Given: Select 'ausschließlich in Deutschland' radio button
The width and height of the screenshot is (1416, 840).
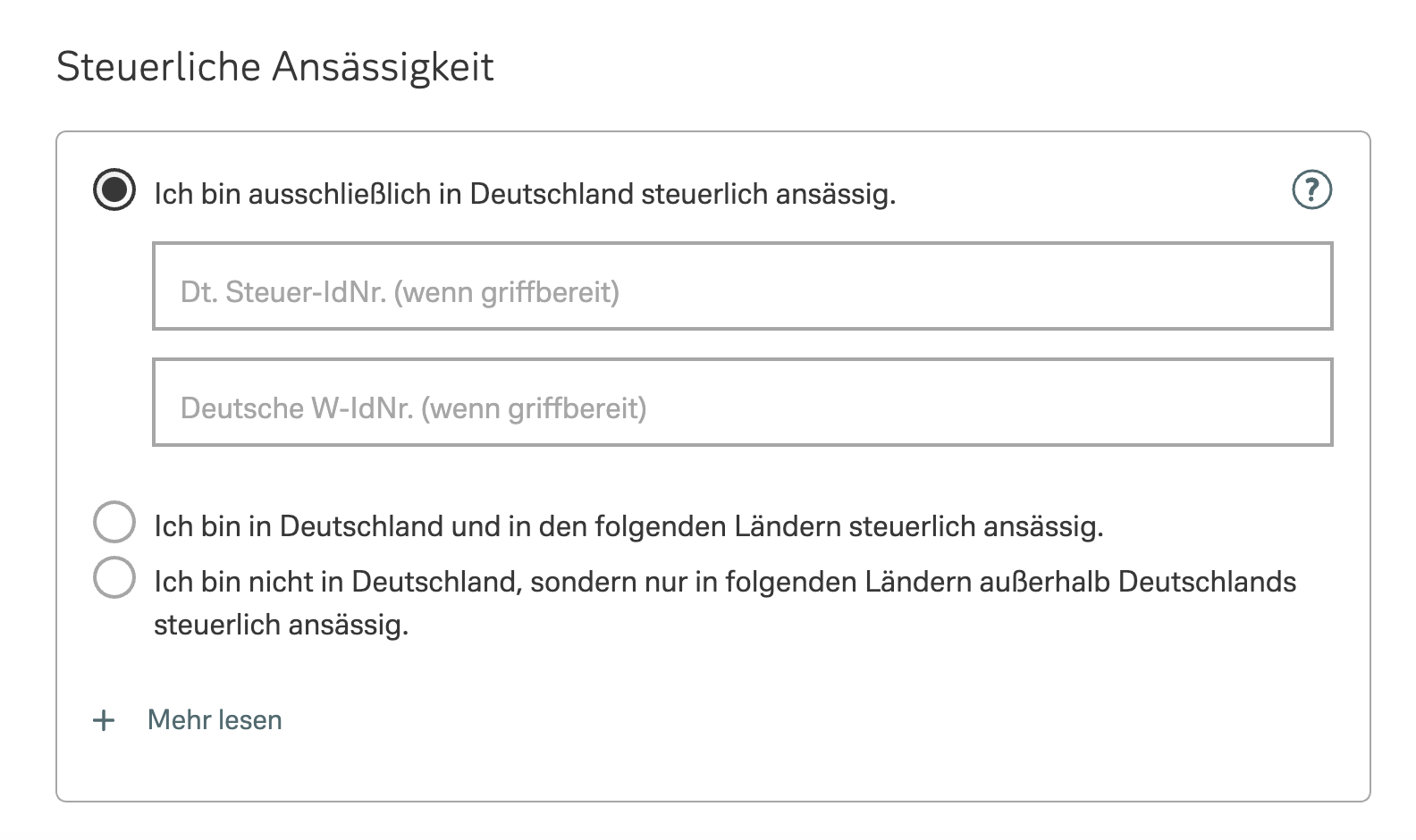Looking at the screenshot, I should pos(114,190).
